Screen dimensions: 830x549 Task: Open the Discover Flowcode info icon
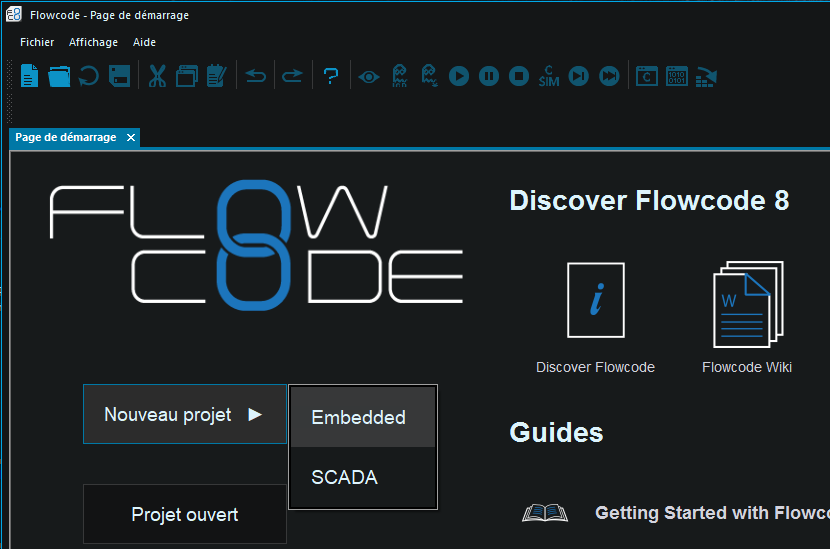click(x=596, y=300)
